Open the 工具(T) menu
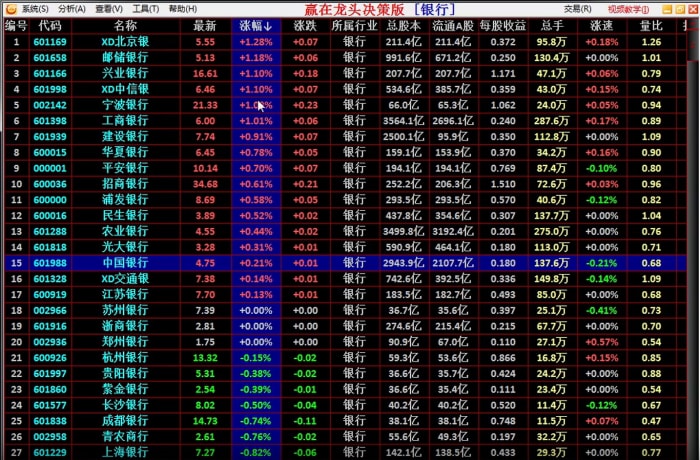 click(146, 9)
